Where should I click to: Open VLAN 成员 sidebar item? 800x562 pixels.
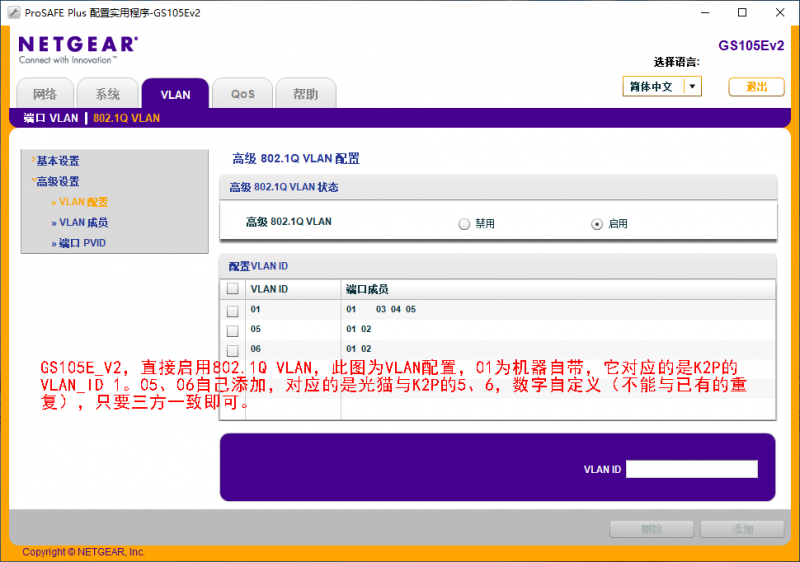click(x=83, y=222)
